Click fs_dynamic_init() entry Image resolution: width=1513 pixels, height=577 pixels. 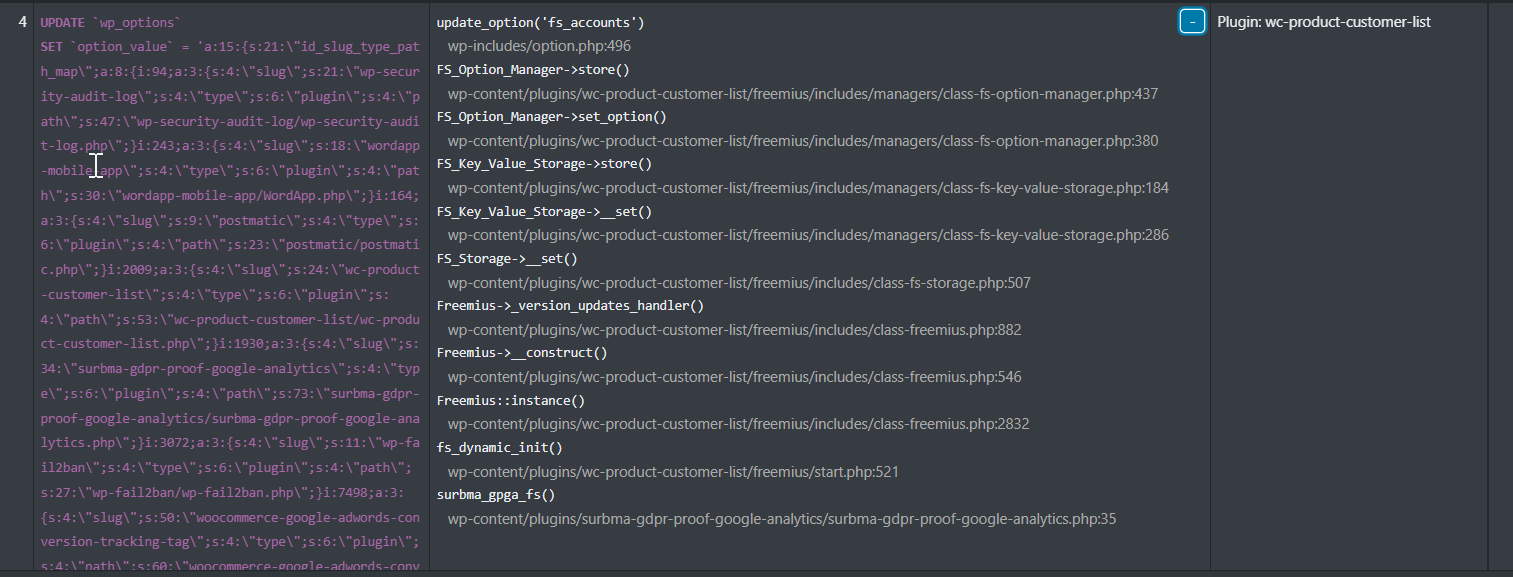[x=500, y=447]
